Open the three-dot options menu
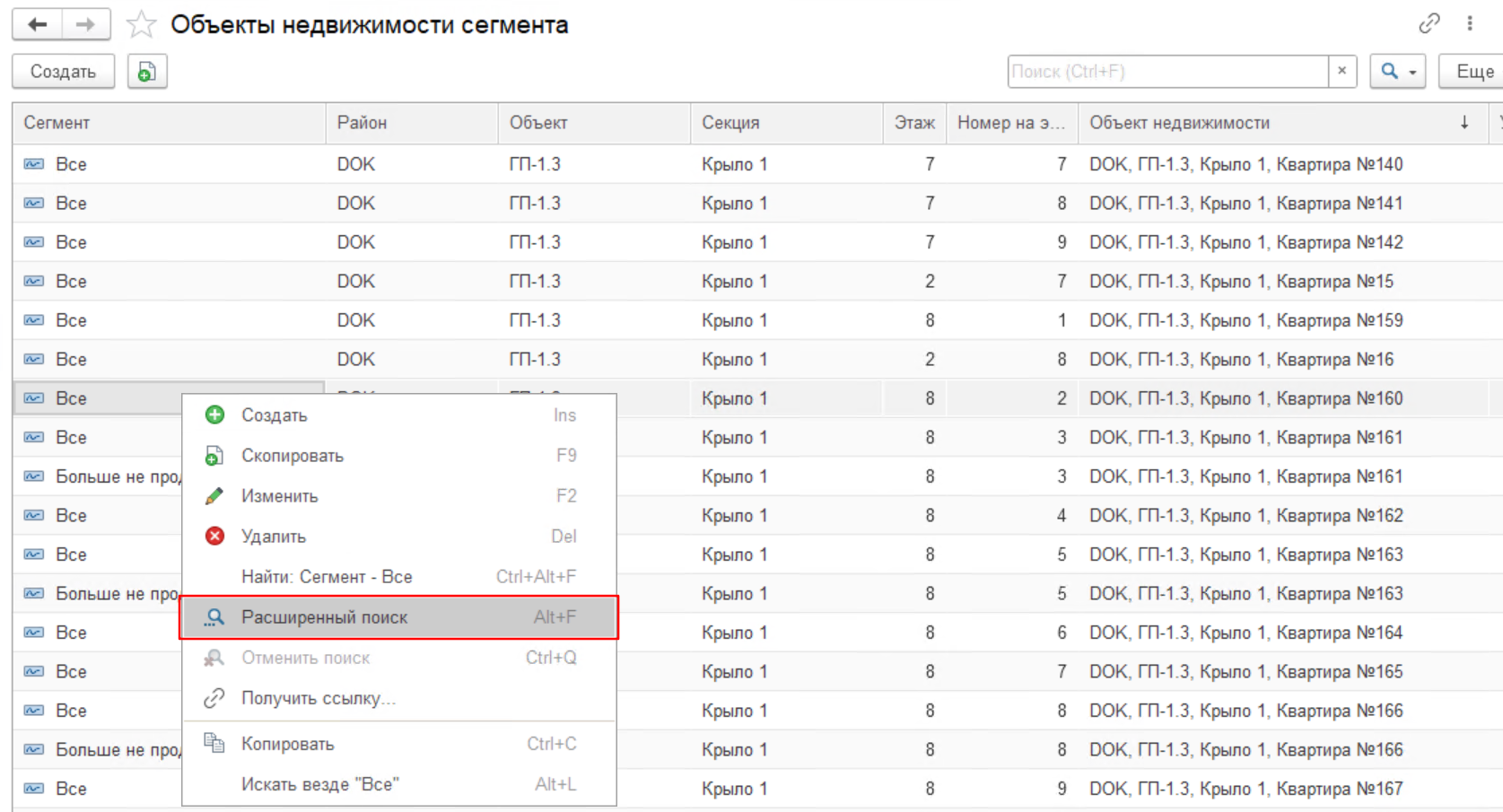This screenshot has width=1503, height=812. (x=1470, y=23)
